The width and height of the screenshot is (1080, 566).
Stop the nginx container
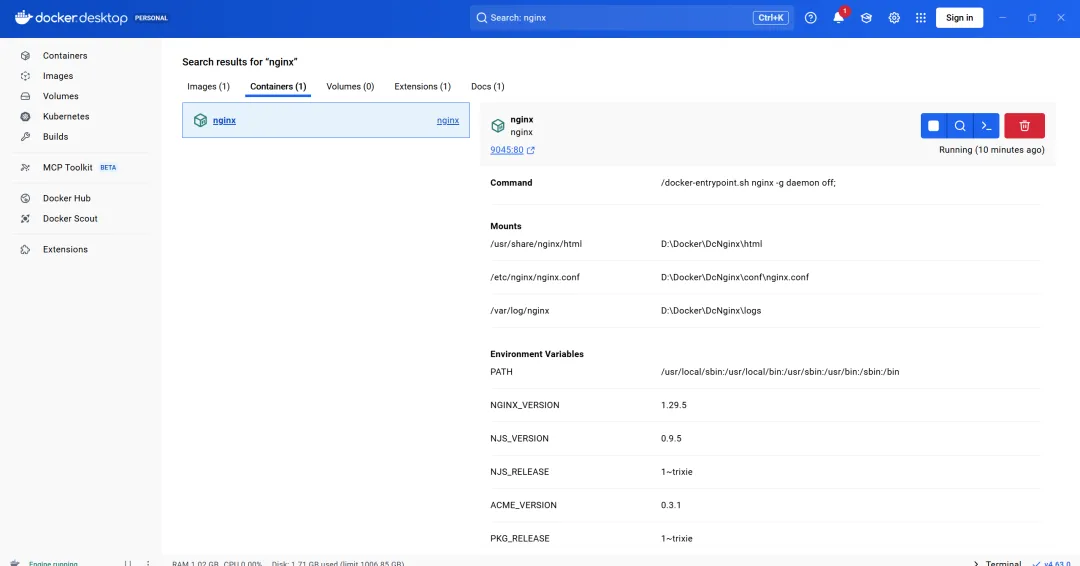click(x=933, y=126)
